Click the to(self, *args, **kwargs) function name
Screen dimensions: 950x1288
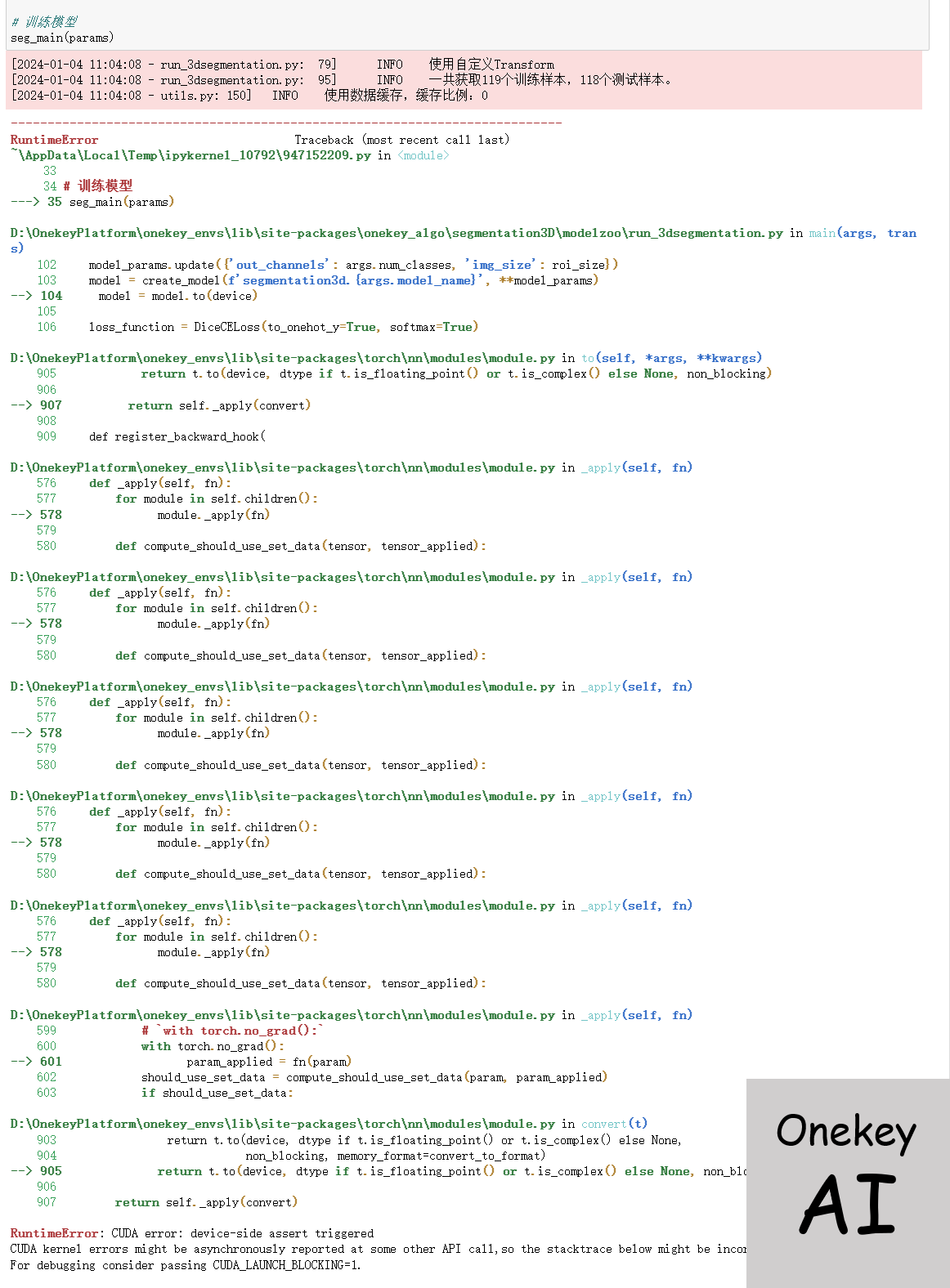tap(671, 358)
